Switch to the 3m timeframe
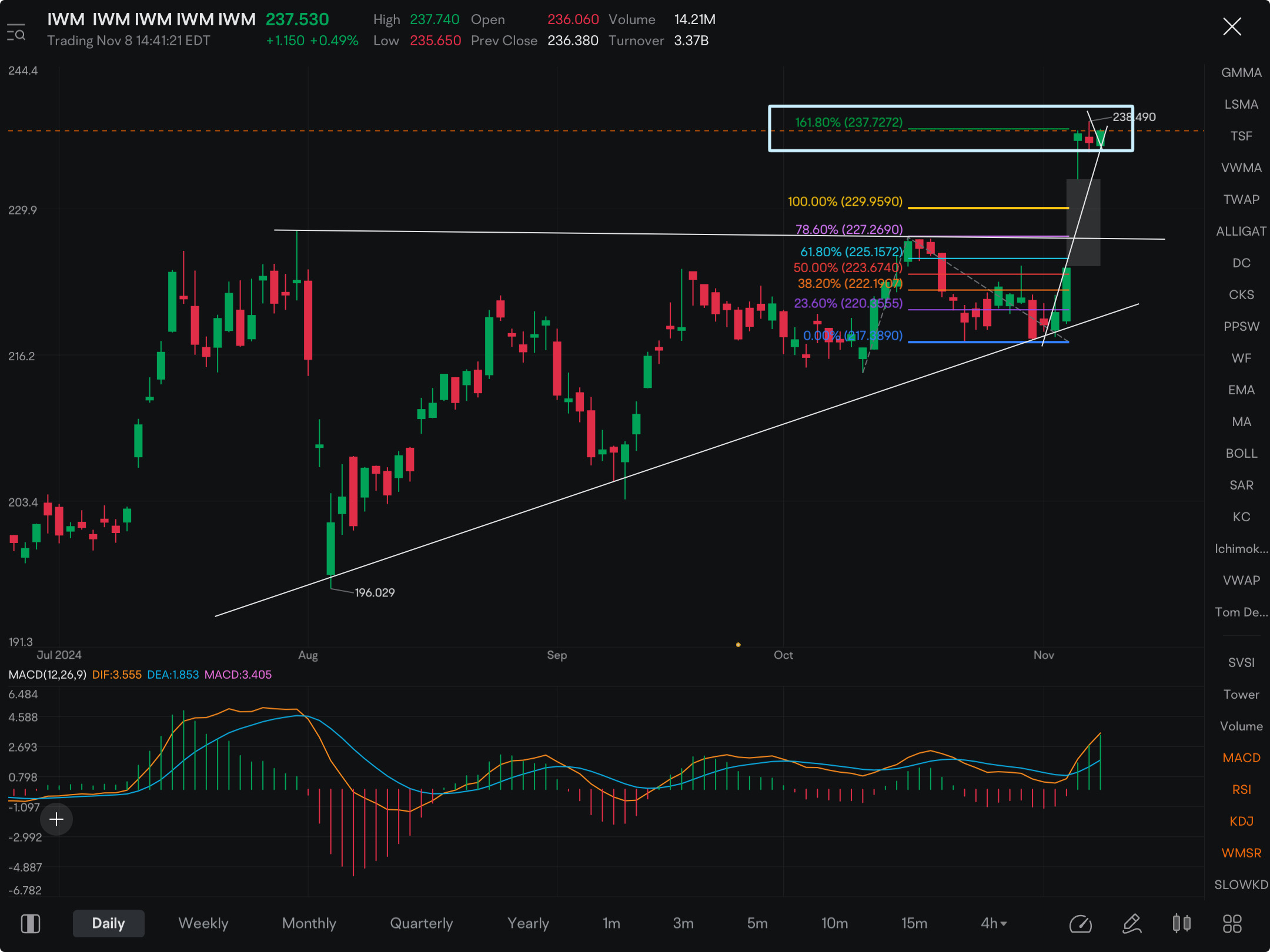Image resolution: width=1270 pixels, height=952 pixels. coord(683,924)
